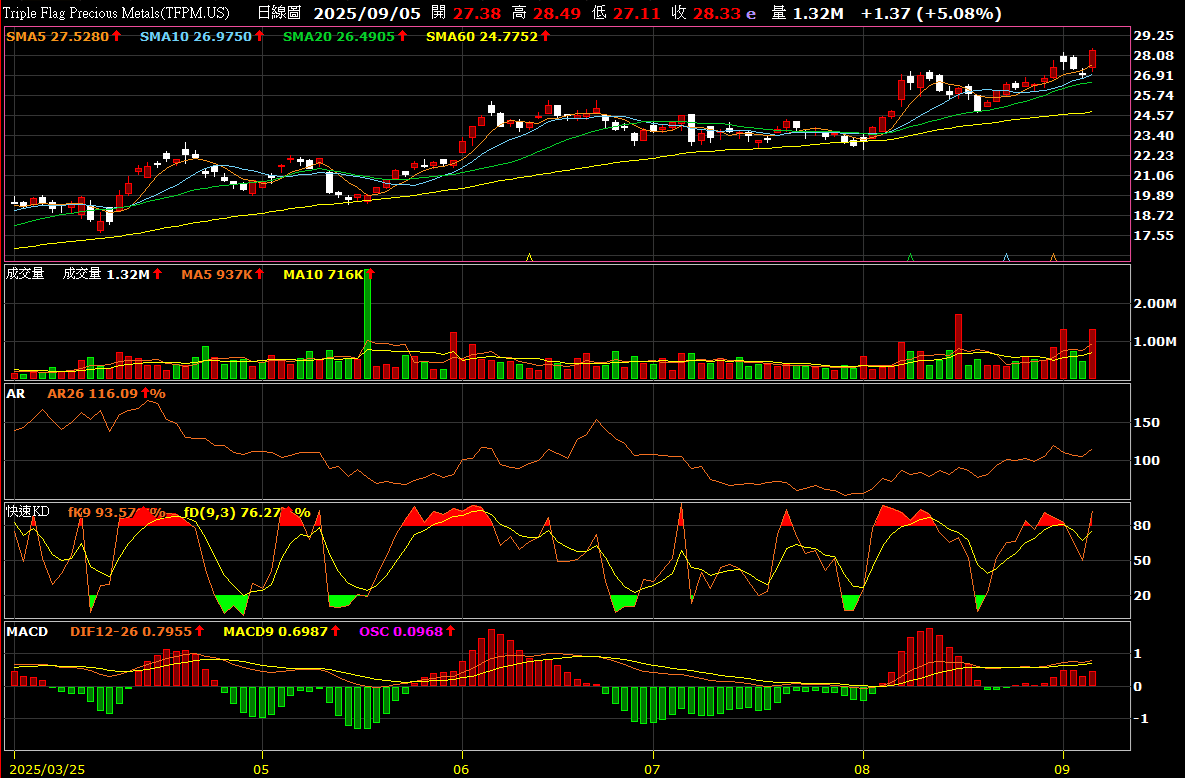
Task: Open the 快速KD indicator panel title
Action: point(28,512)
